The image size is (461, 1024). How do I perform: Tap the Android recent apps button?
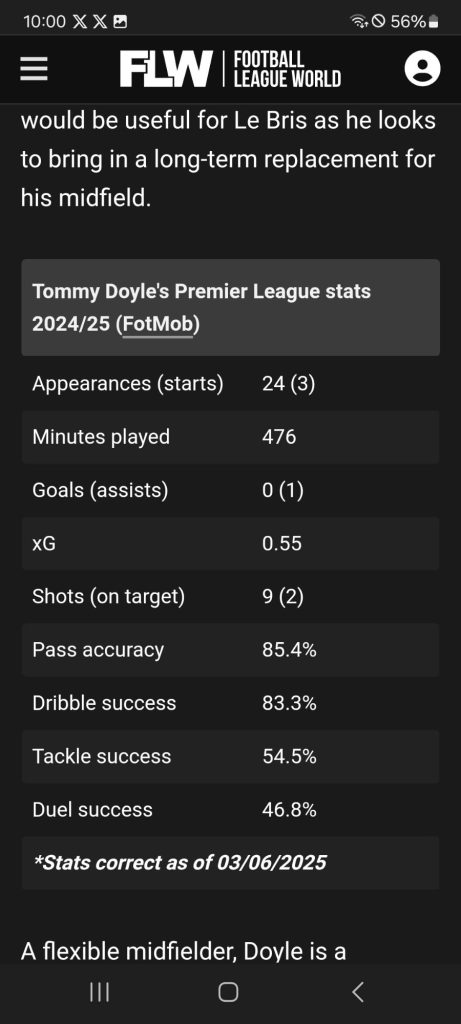(99, 993)
